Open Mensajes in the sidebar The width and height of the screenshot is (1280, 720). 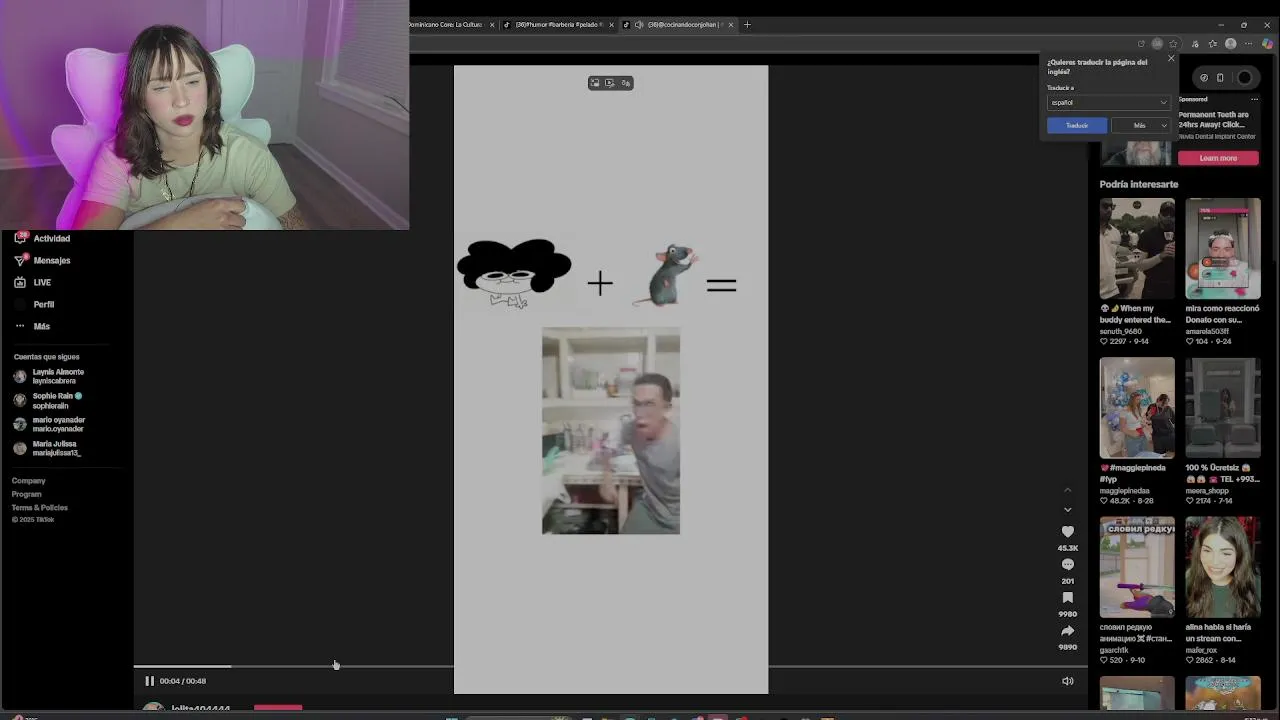click(x=42, y=260)
